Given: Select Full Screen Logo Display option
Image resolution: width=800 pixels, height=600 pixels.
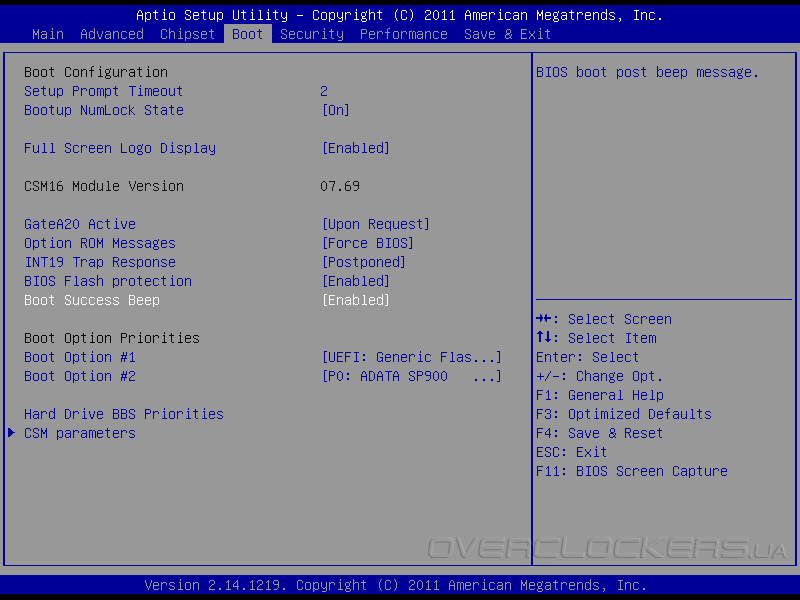Looking at the screenshot, I should 120,148.
